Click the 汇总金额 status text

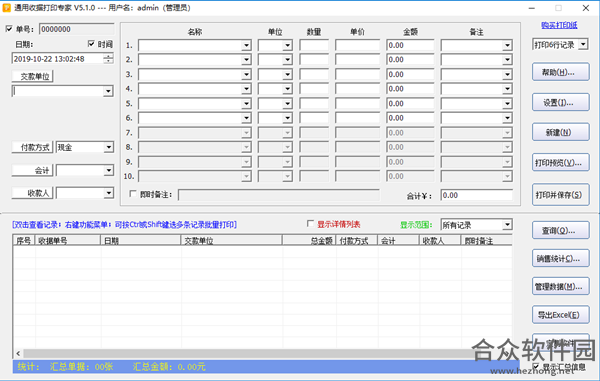click(169, 367)
